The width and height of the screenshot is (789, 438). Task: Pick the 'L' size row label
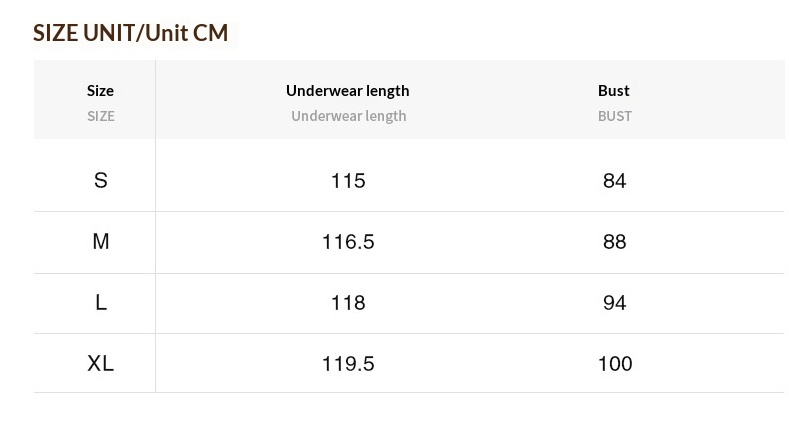coord(100,303)
